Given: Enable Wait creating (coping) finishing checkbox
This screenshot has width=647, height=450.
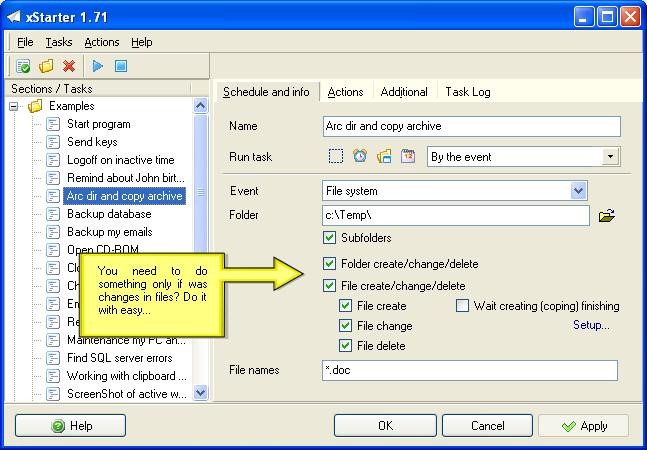Looking at the screenshot, I should pyautogui.click(x=463, y=306).
